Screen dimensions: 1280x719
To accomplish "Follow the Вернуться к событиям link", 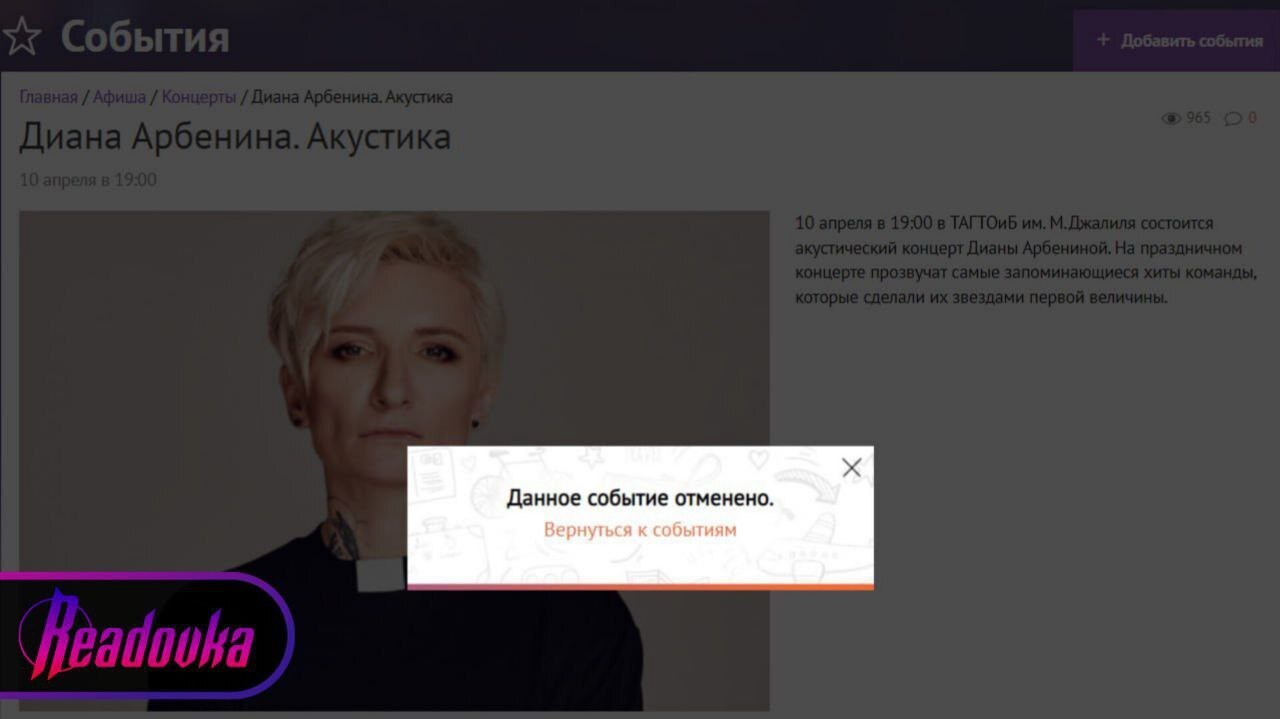I will click(x=639, y=529).
